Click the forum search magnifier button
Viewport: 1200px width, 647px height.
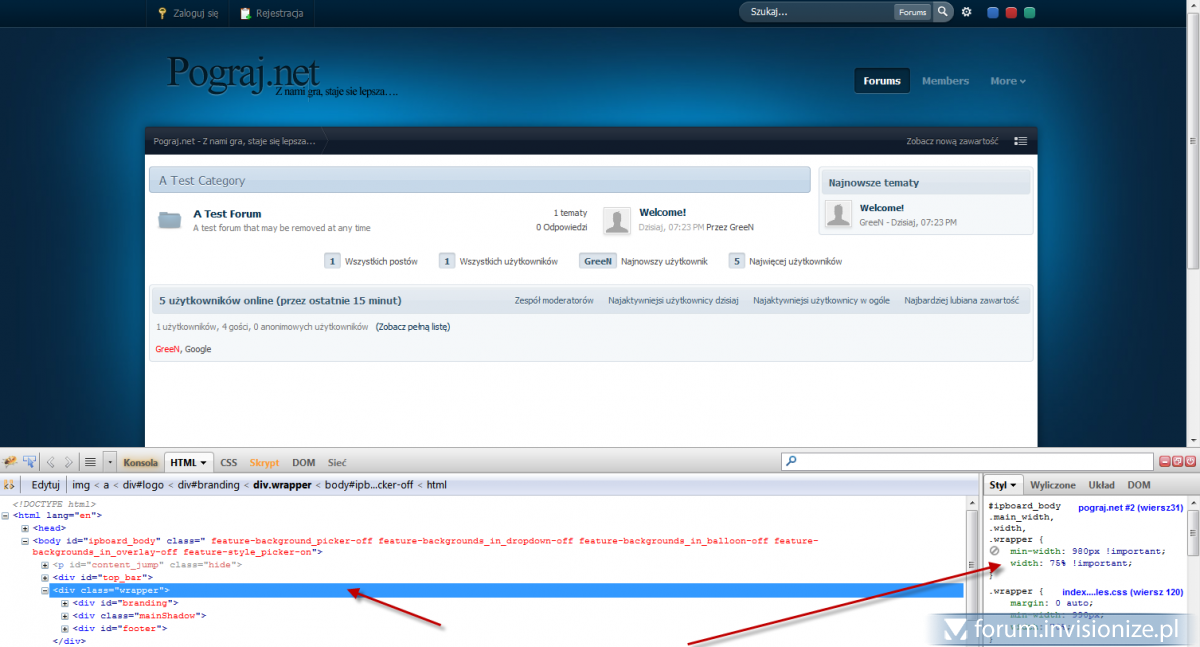pos(943,12)
